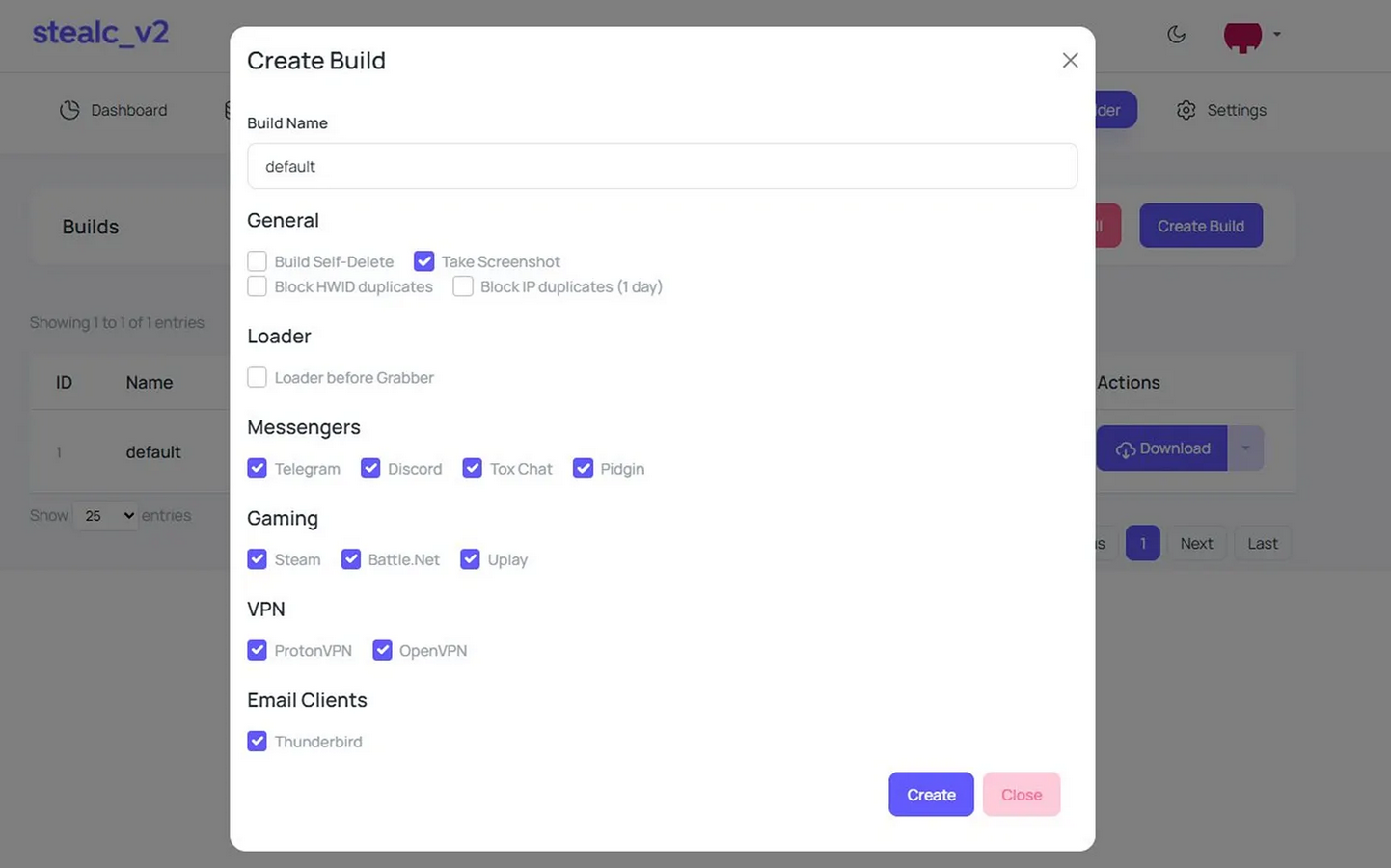Viewport: 1391px width, 868px height.
Task: Open the entries-per-page dropdown showing 25
Action: 105,515
